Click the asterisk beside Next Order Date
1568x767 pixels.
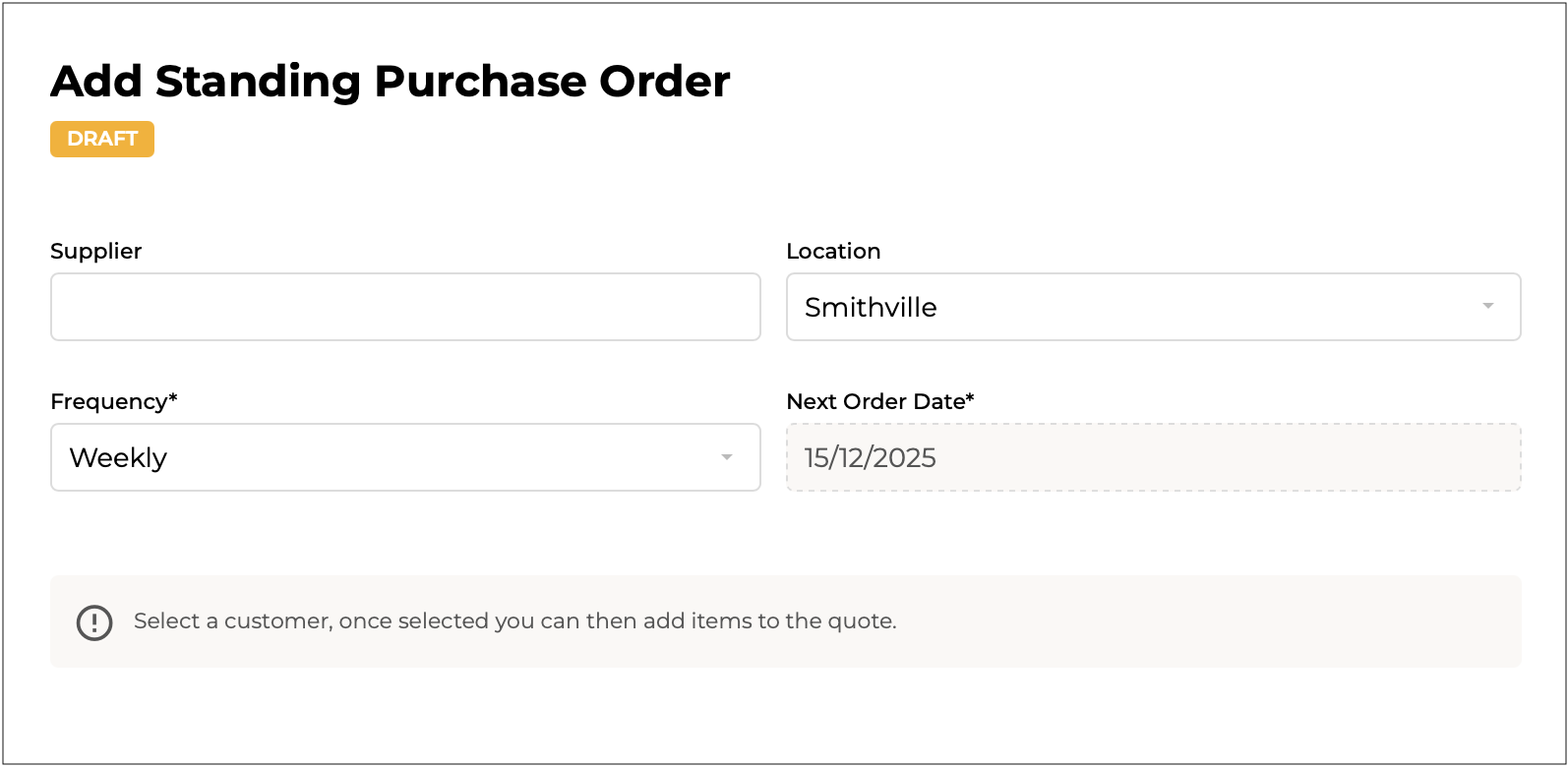(x=970, y=398)
